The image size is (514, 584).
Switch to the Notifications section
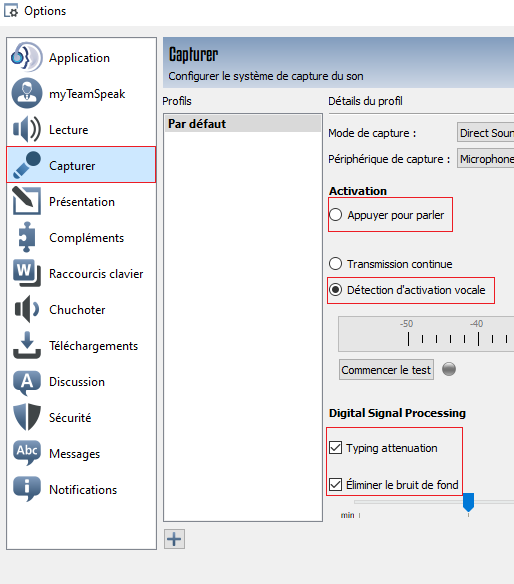[x=83, y=489]
